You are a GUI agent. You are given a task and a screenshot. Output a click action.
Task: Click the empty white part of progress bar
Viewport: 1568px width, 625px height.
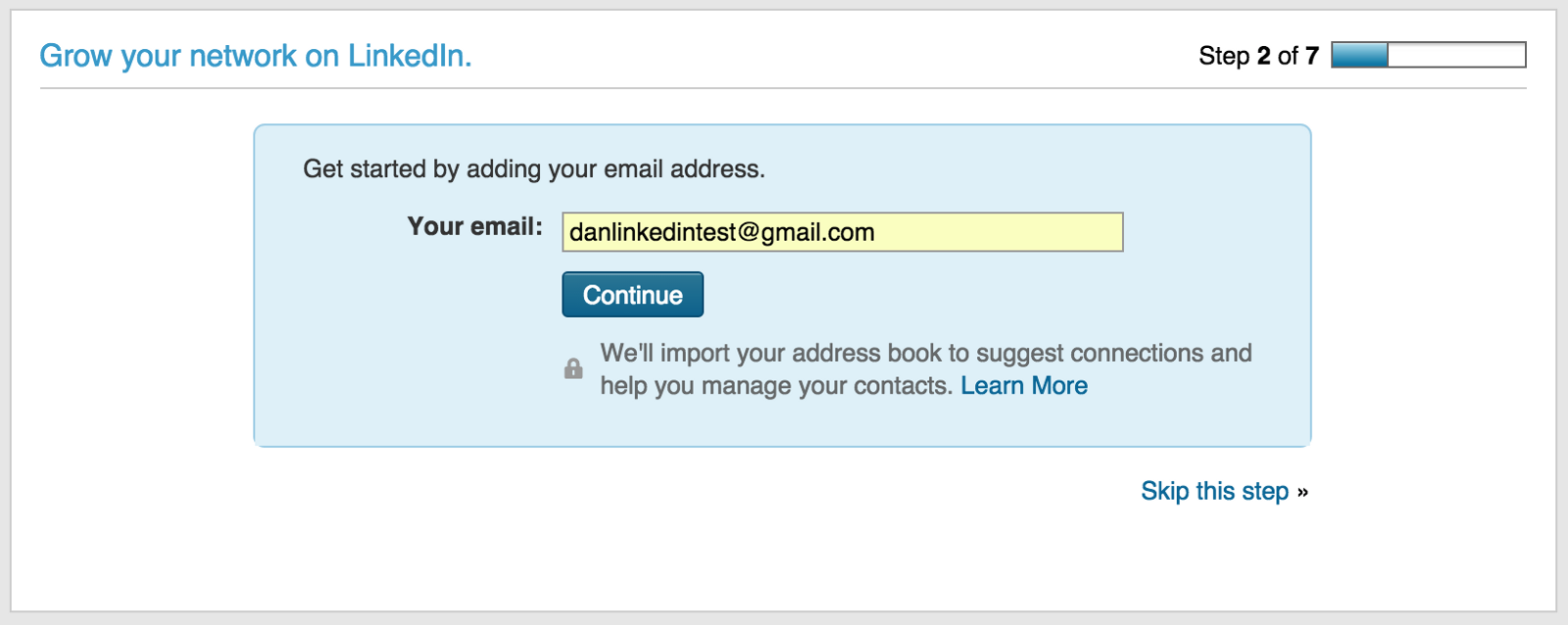point(1455,56)
